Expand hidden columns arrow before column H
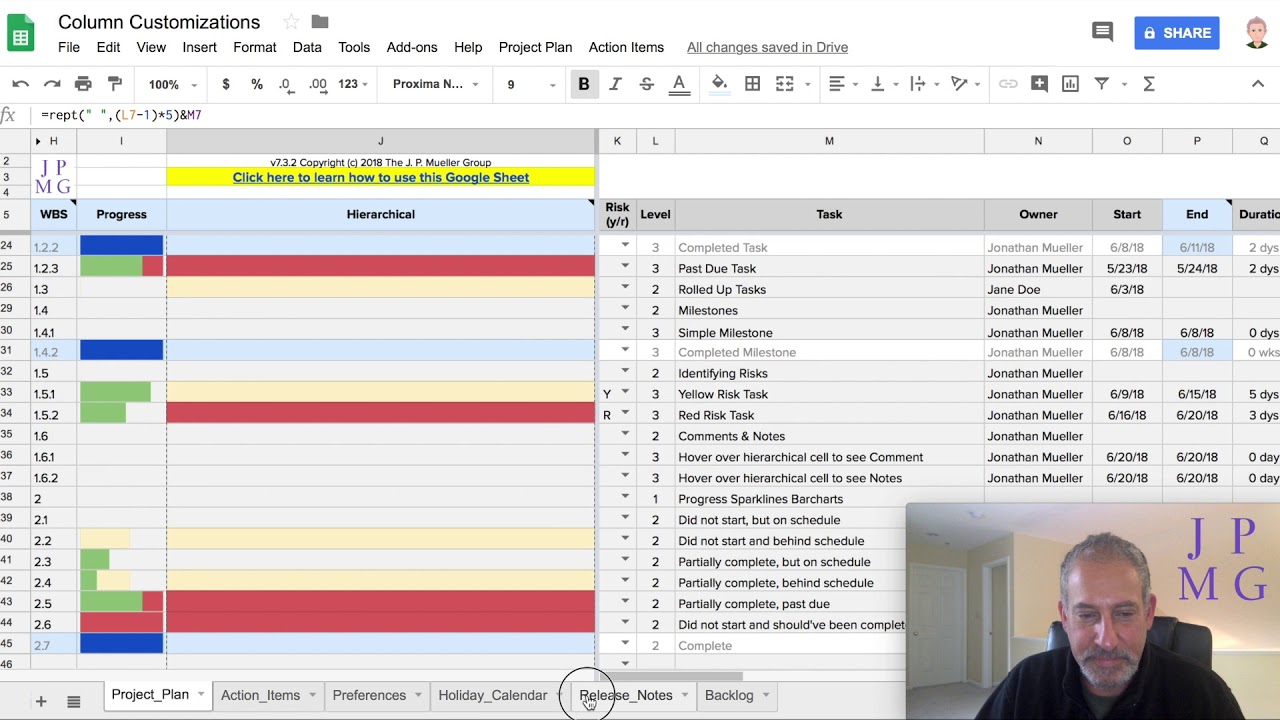 click(x=38, y=141)
